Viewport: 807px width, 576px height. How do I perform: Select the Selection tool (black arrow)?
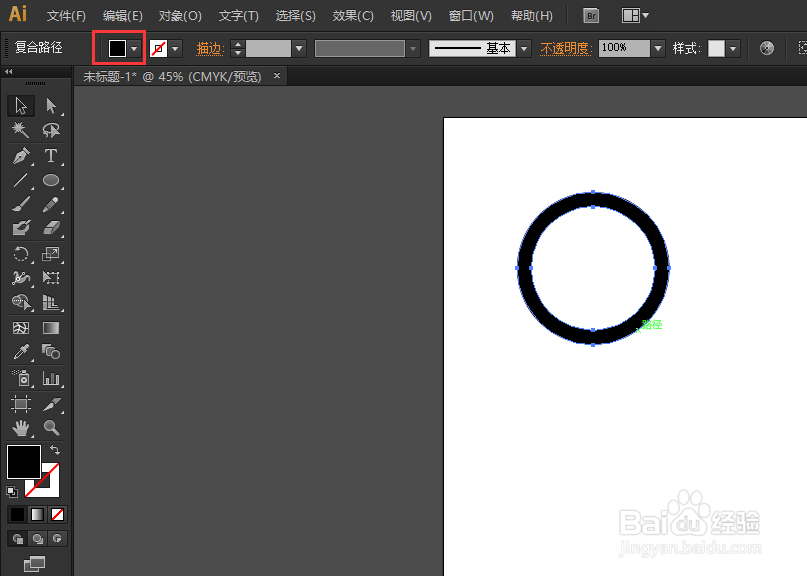21,106
